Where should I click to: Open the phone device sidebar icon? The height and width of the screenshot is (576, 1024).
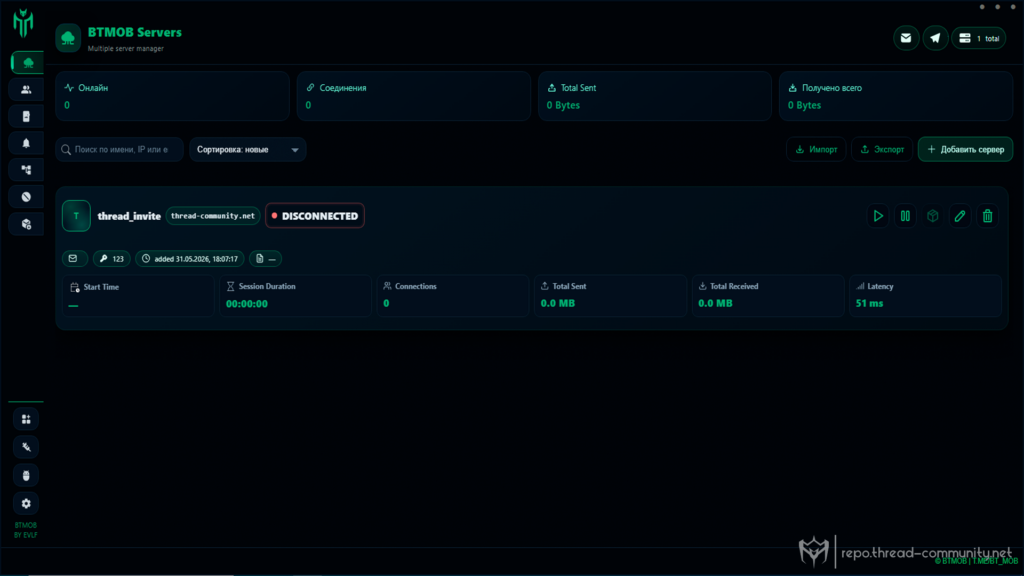[26, 116]
